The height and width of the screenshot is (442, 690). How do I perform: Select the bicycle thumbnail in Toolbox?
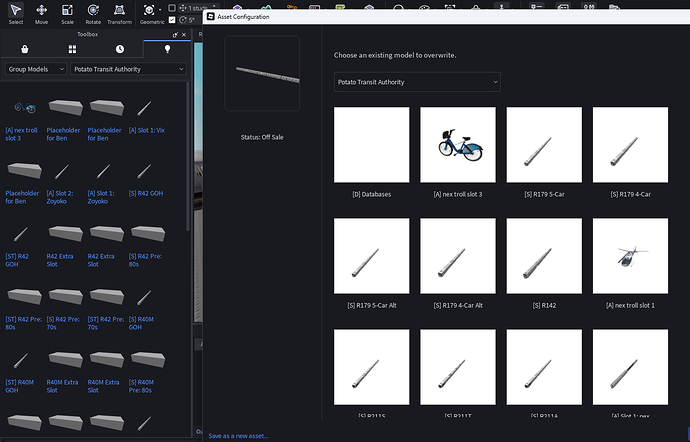(25, 107)
